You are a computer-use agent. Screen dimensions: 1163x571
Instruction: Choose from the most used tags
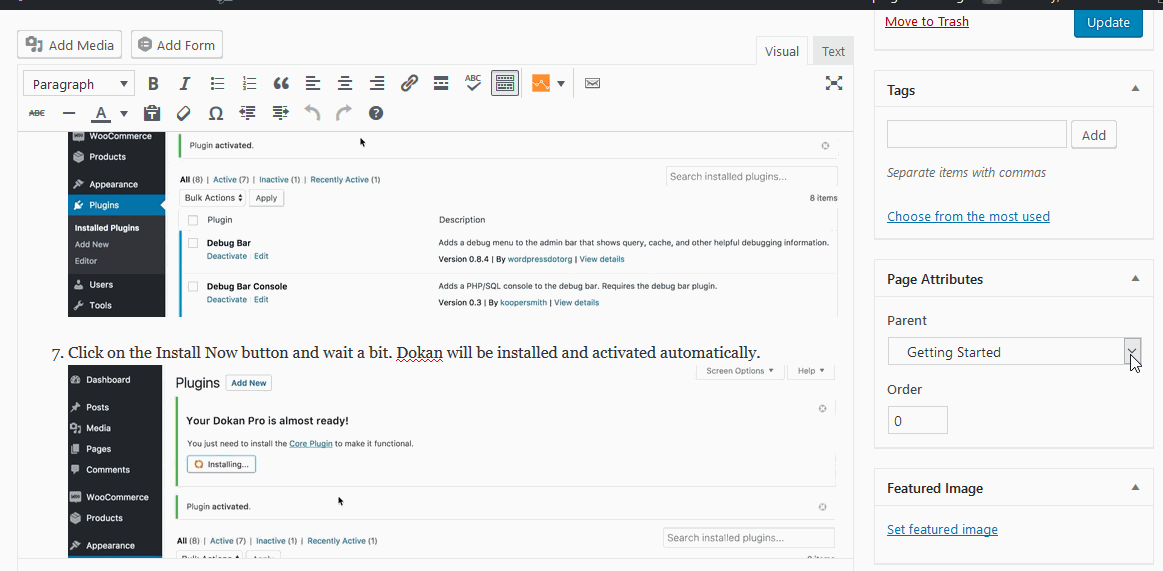coord(968,217)
